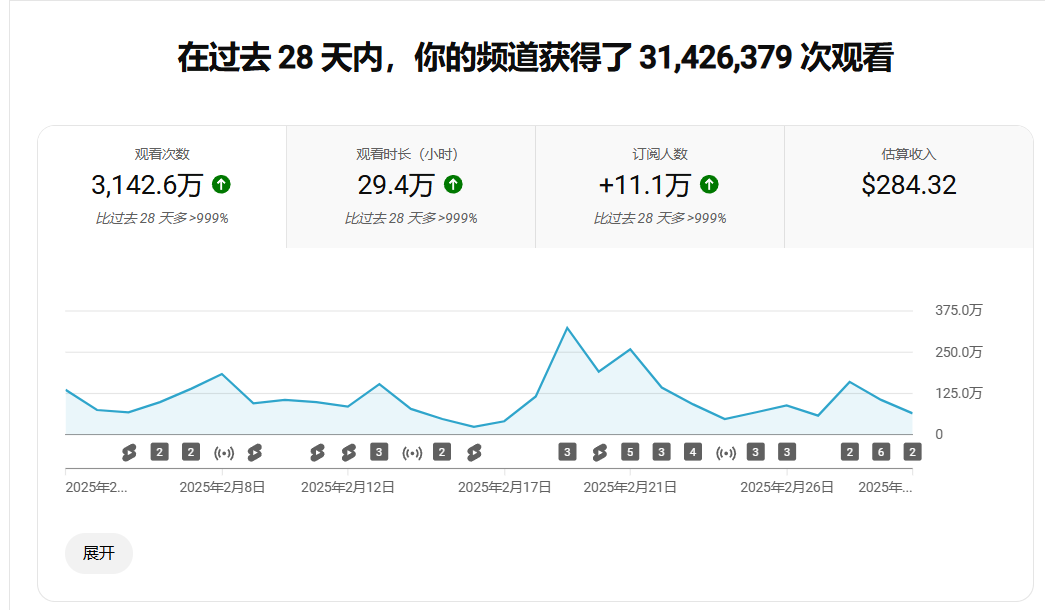Select live stream marker right of the 4 badge
1045x610 pixels.
coord(726,453)
